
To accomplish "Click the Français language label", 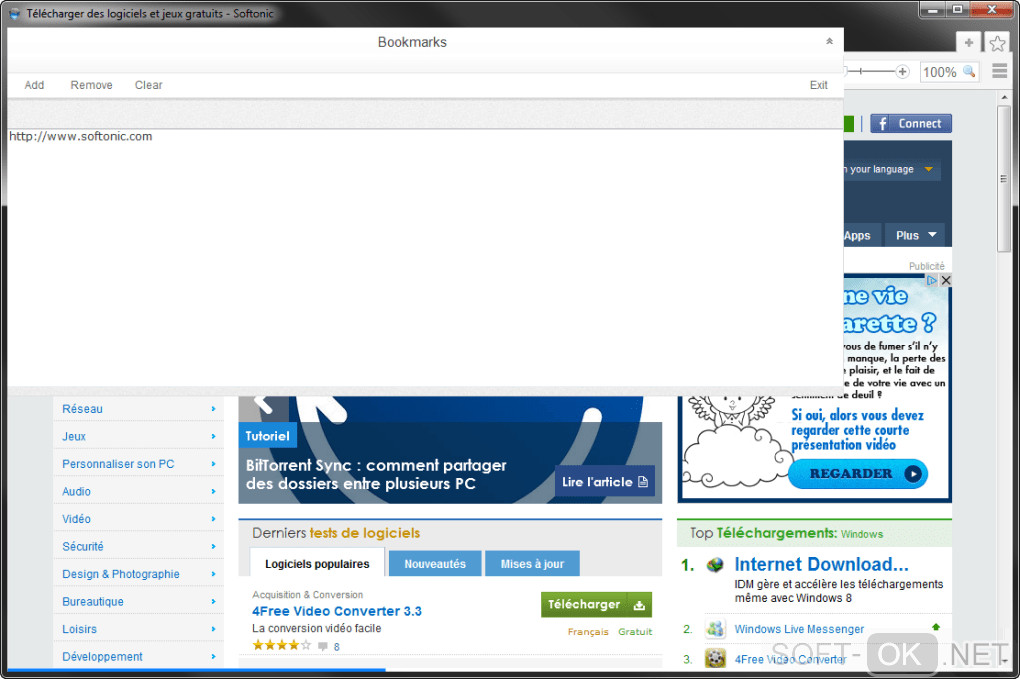I will [x=588, y=632].
